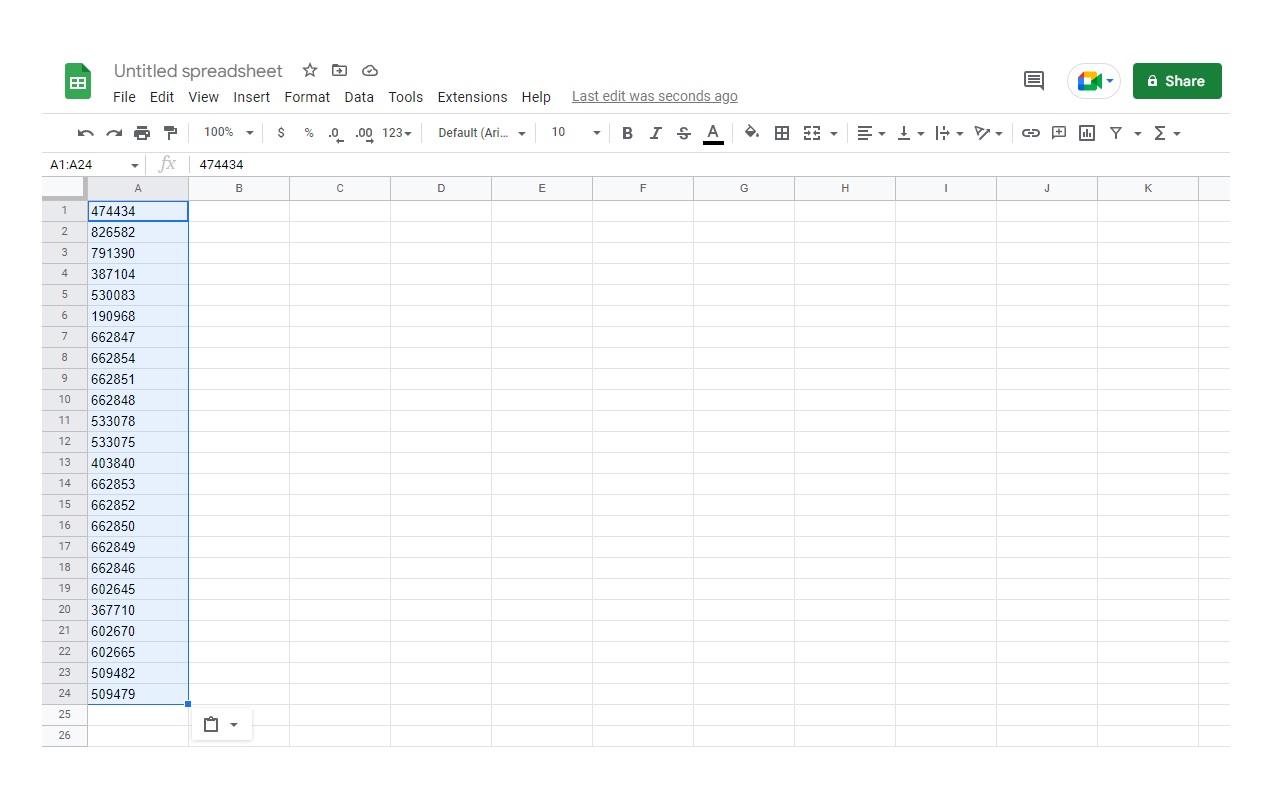Open fill color picker
The image size is (1280, 800).
point(752,133)
